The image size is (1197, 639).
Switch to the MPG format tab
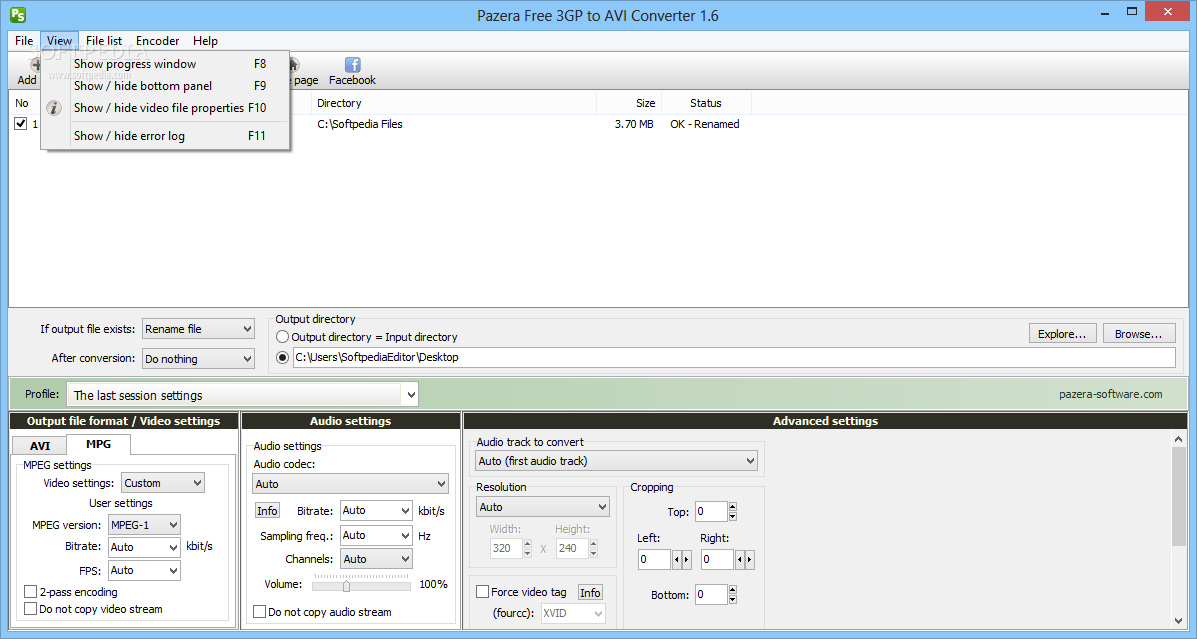click(x=98, y=444)
